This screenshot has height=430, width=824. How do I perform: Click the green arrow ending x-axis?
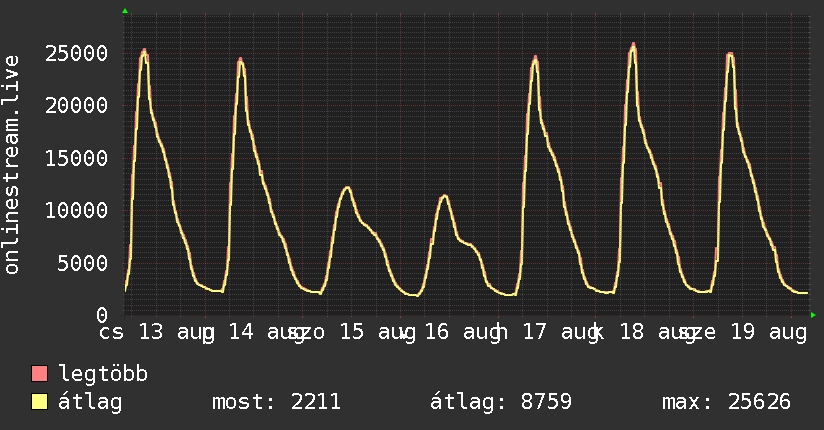[x=813, y=315]
